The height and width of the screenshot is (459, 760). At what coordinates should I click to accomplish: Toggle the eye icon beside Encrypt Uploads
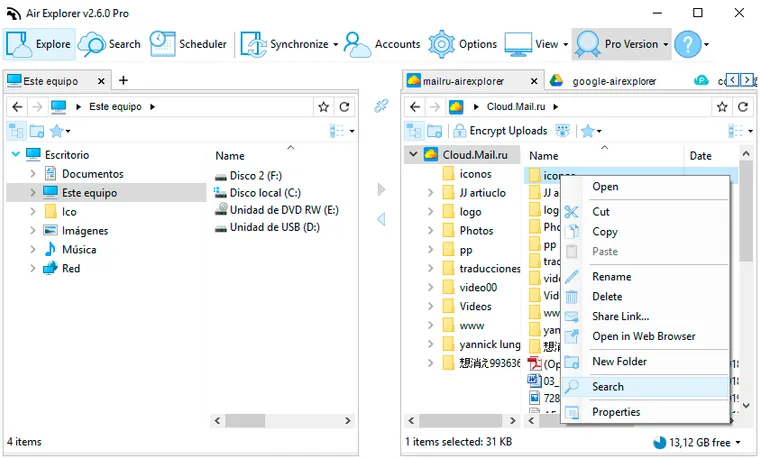(x=562, y=131)
